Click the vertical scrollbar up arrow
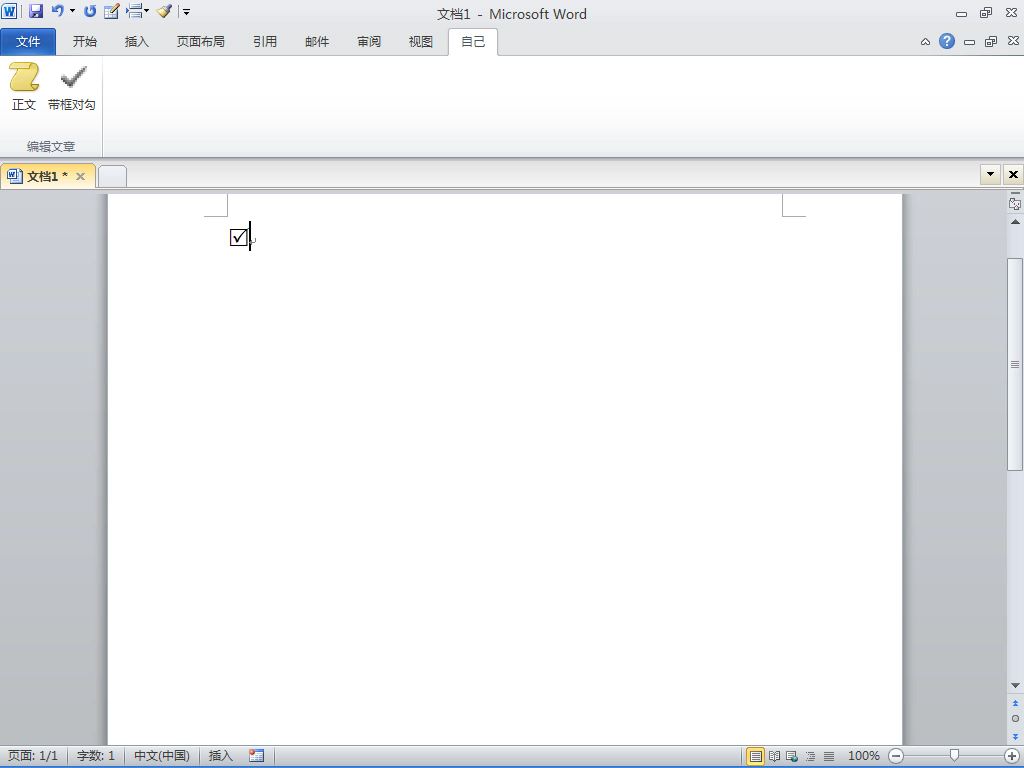The height and width of the screenshot is (768, 1024). pyautogui.click(x=1015, y=222)
